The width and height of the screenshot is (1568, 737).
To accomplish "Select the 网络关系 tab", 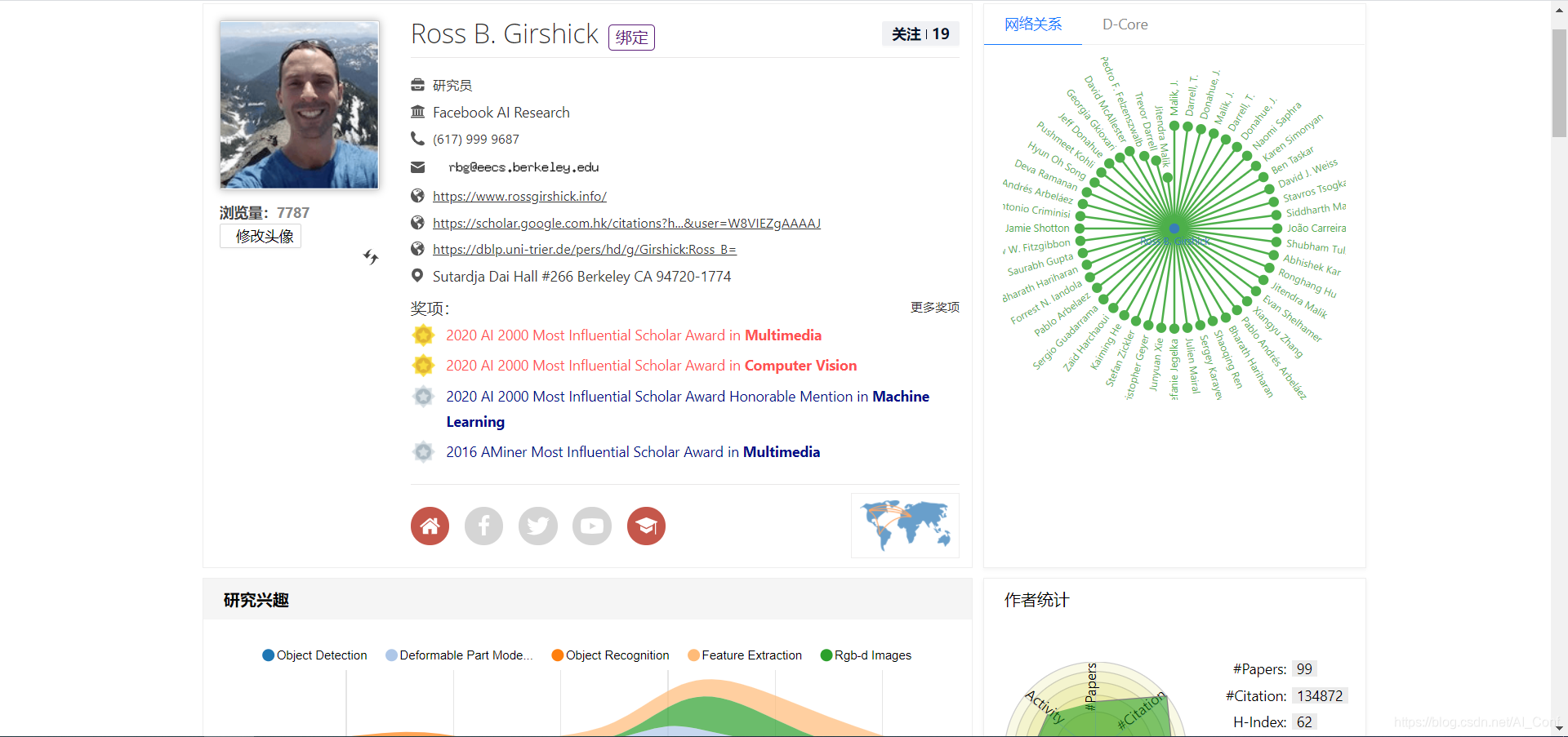I will click(1033, 24).
